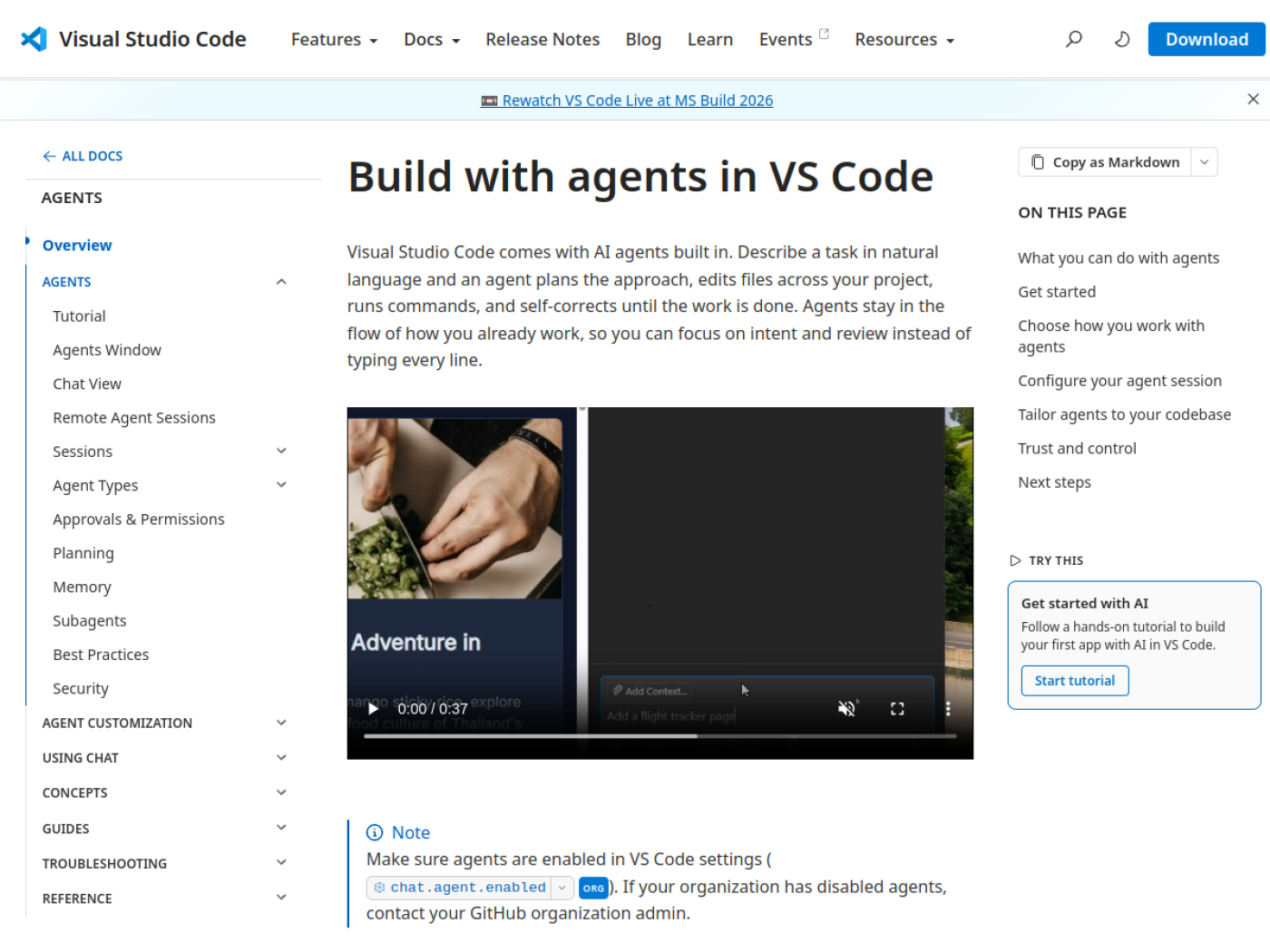Open the Features dropdown menu
The width and height of the screenshot is (1270, 952).
click(334, 39)
